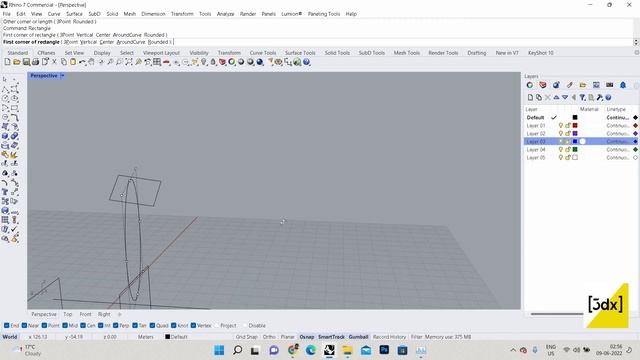Open the Layers color wheel panel icon

(x=530, y=85)
